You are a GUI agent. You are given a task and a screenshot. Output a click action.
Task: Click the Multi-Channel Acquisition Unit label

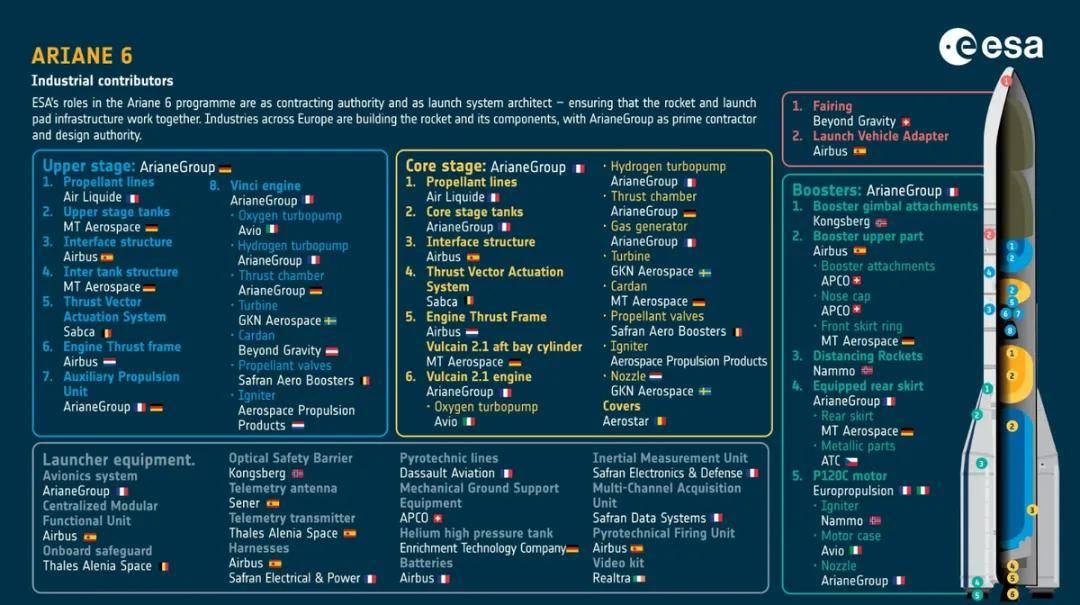click(x=667, y=495)
